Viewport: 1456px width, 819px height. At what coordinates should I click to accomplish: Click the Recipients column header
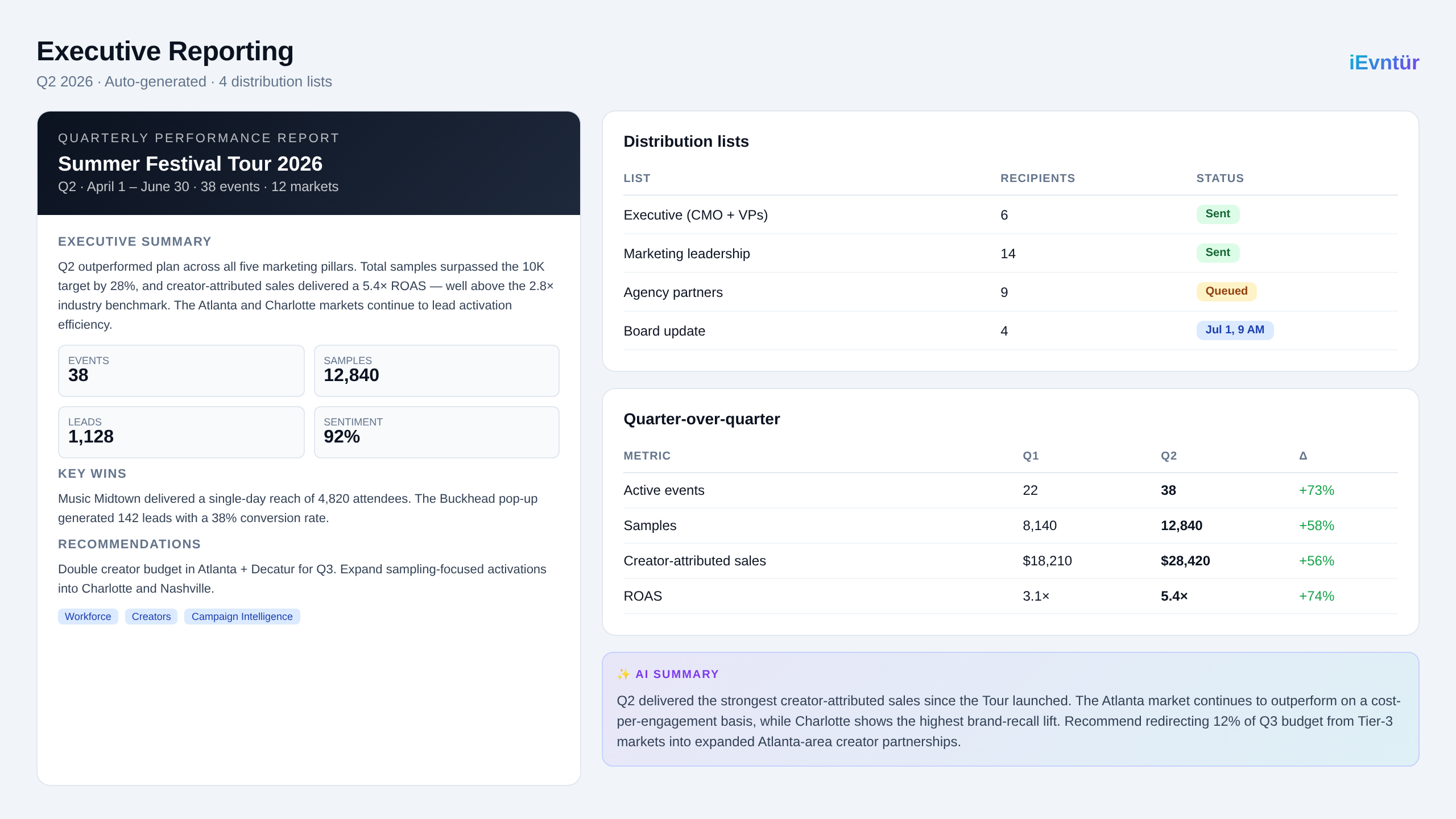pos(1037,179)
